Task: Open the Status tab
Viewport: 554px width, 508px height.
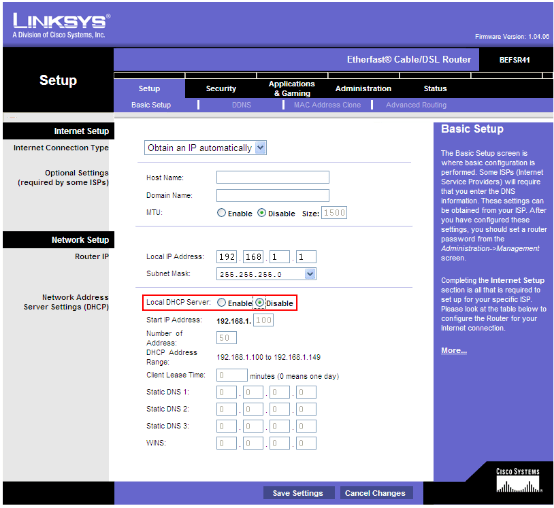Action: click(435, 88)
